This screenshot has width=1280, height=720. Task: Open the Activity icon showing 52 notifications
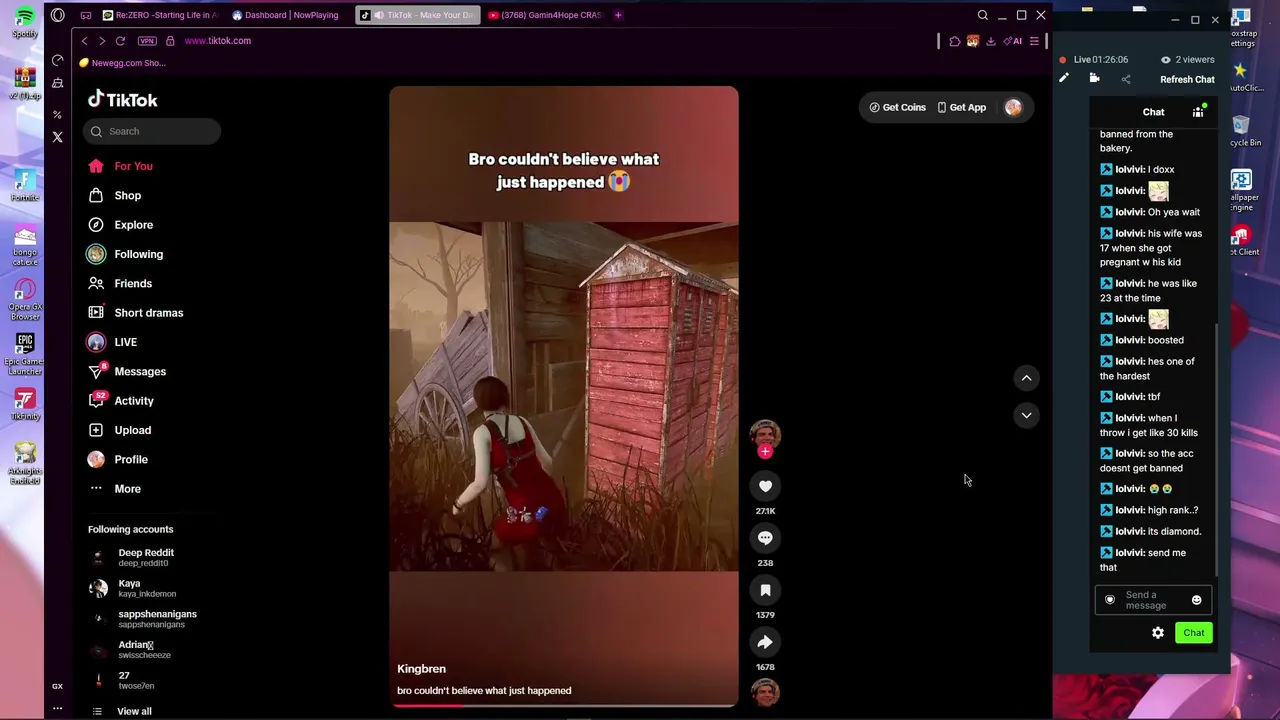[x=96, y=400]
